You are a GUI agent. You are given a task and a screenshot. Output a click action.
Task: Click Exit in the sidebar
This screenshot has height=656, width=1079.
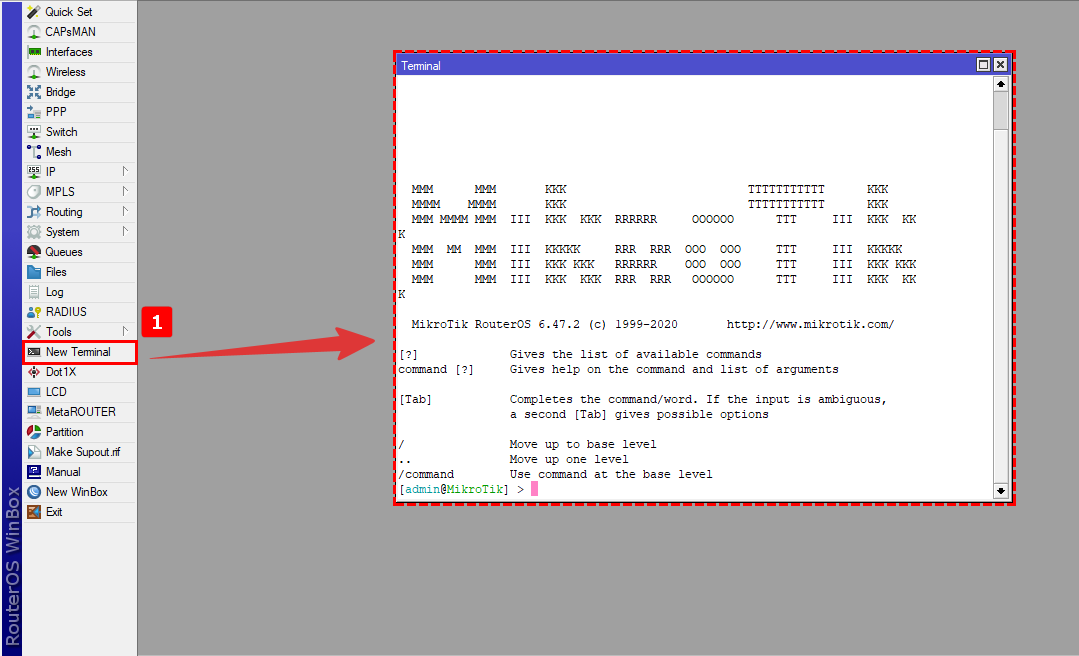(54, 512)
